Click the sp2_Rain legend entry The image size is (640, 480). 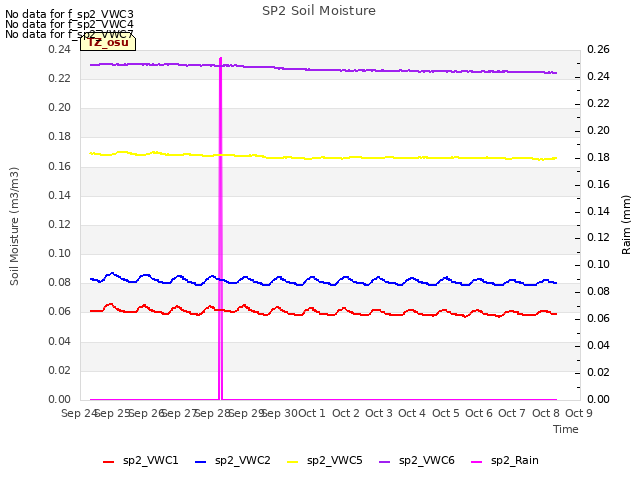(505, 461)
